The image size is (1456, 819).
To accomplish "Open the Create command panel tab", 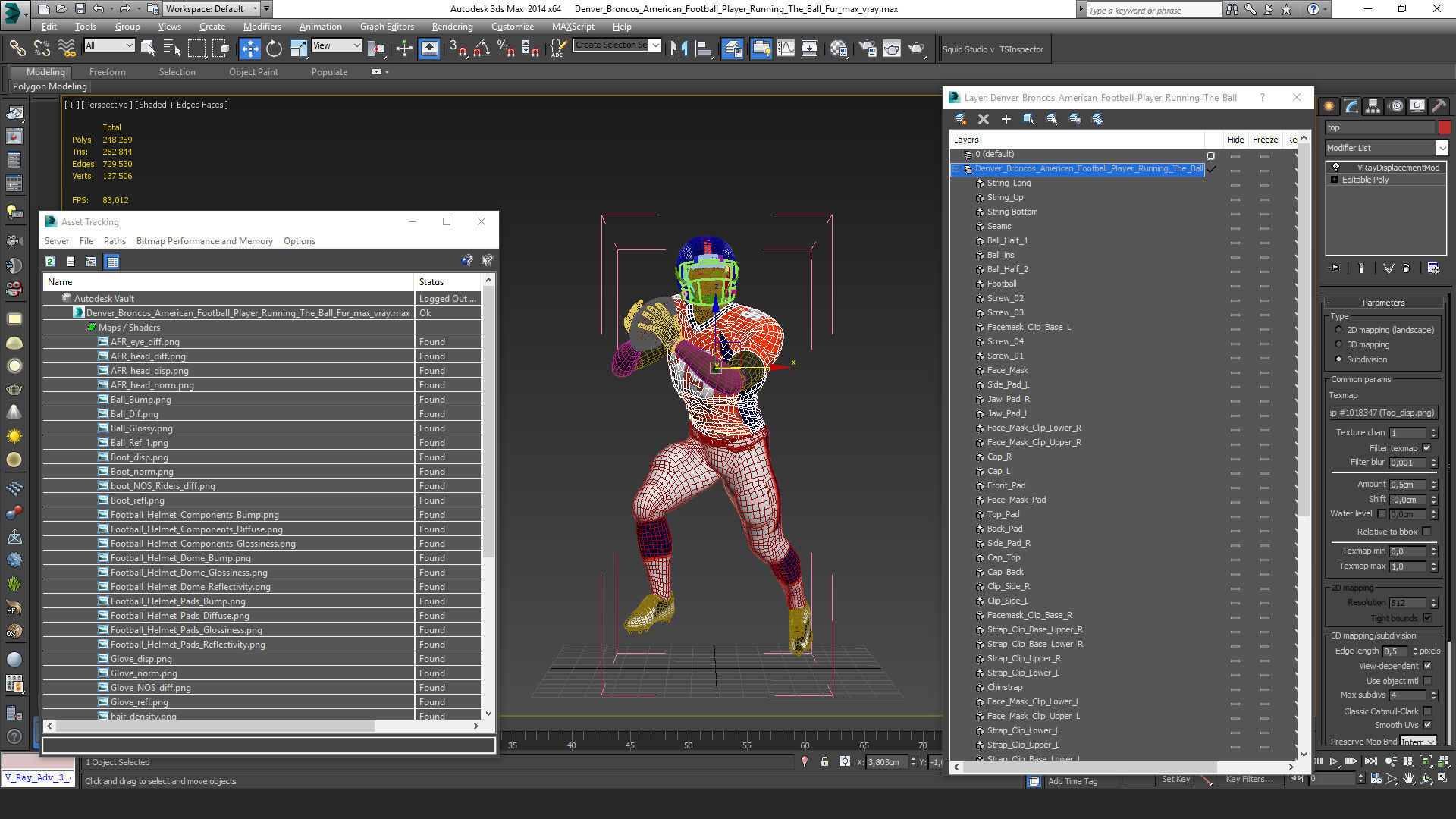I will [x=1329, y=106].
